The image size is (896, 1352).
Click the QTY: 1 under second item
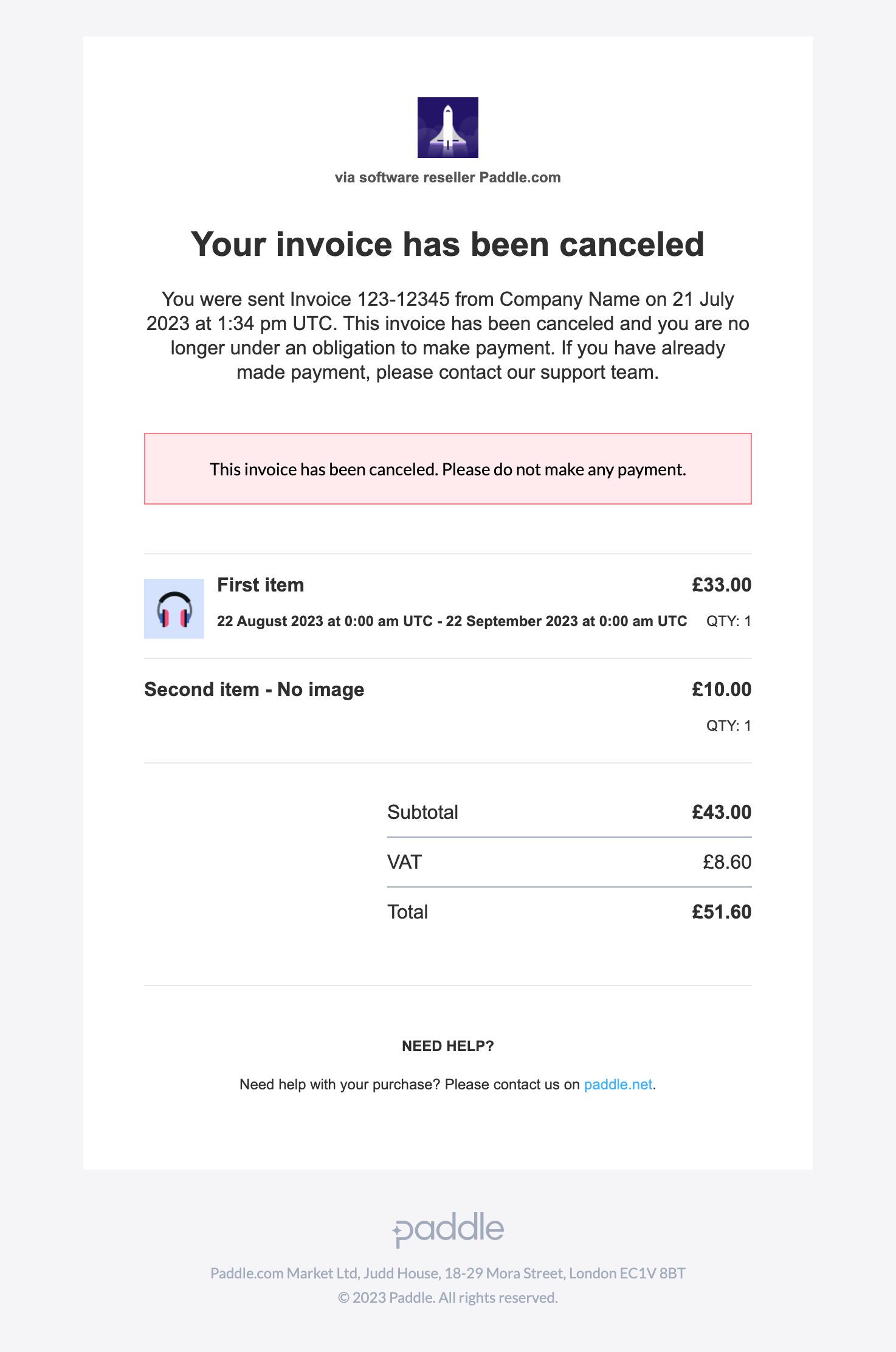tap(729, 725)
